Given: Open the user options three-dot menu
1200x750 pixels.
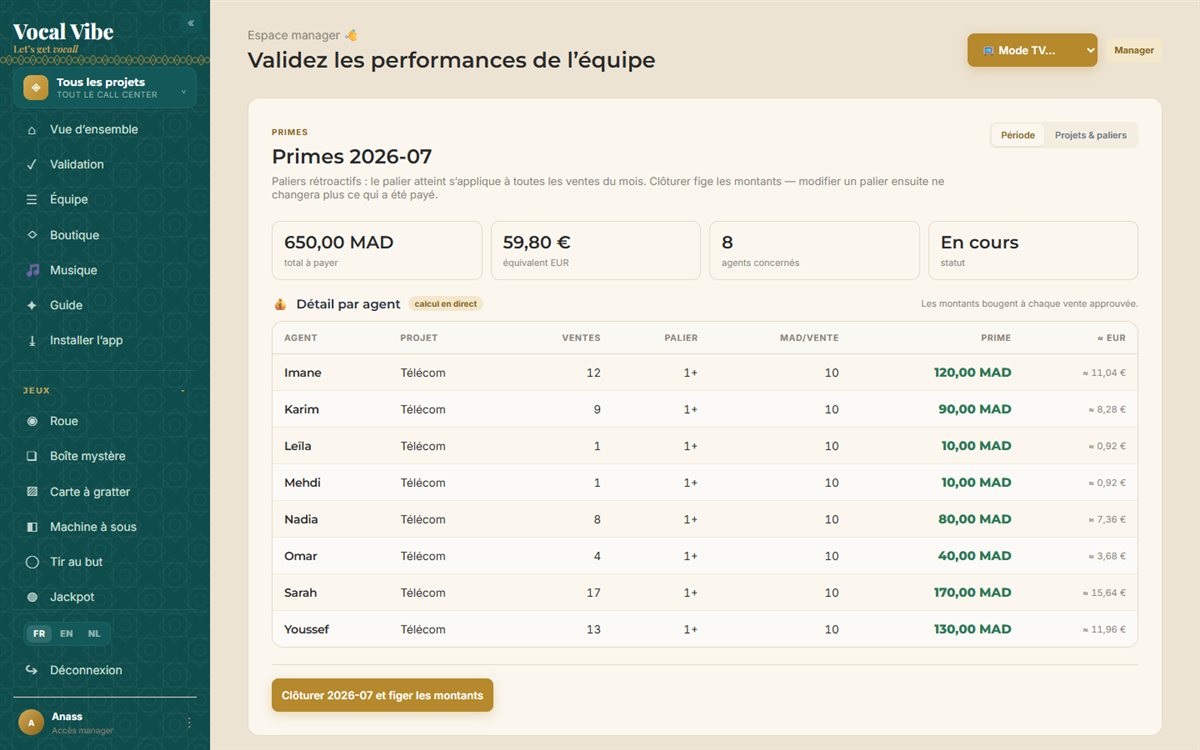Looking at the screenshot, I should point(189,722).
